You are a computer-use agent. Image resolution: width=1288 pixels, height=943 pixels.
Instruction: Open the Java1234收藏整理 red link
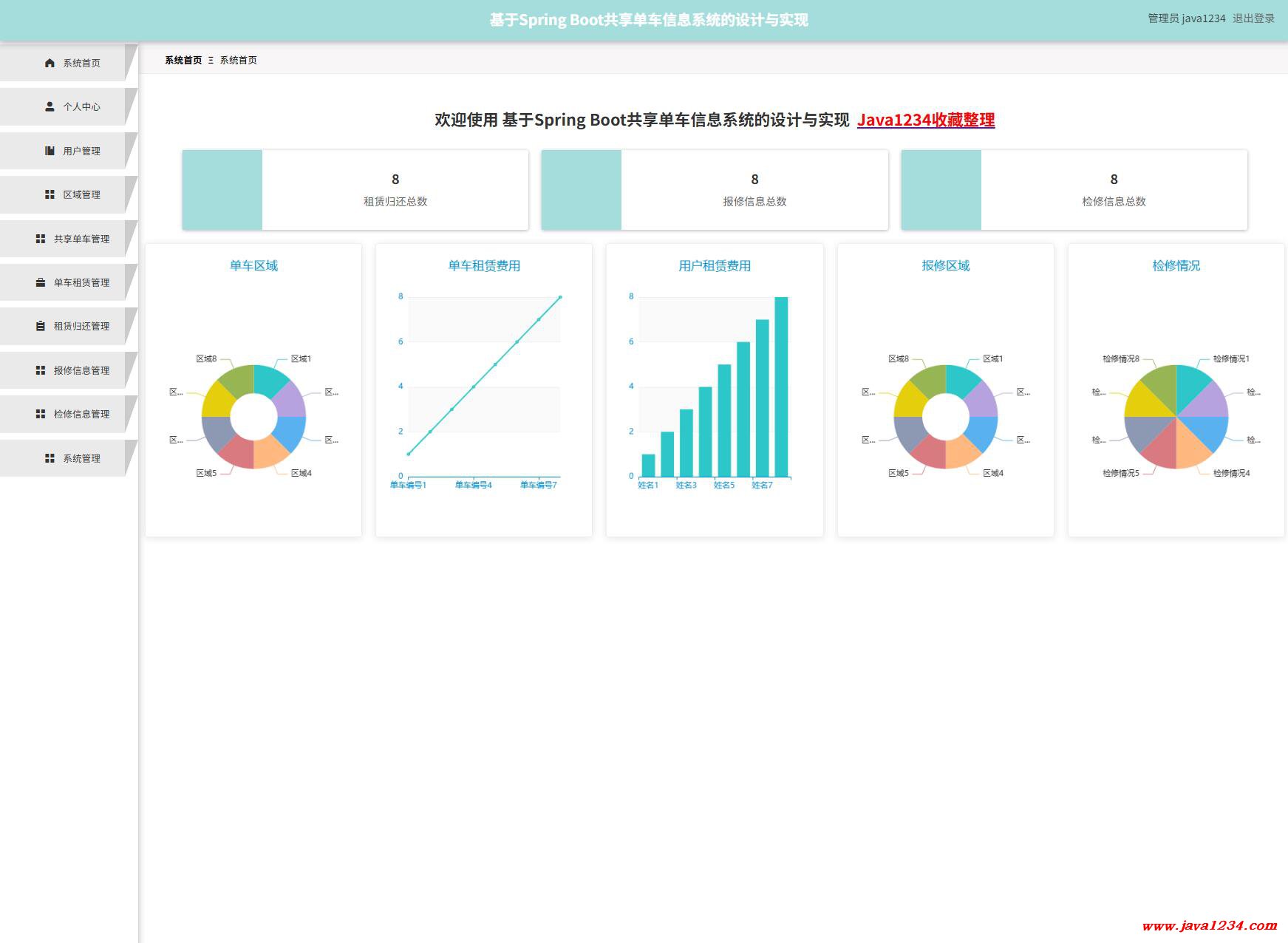925,120
